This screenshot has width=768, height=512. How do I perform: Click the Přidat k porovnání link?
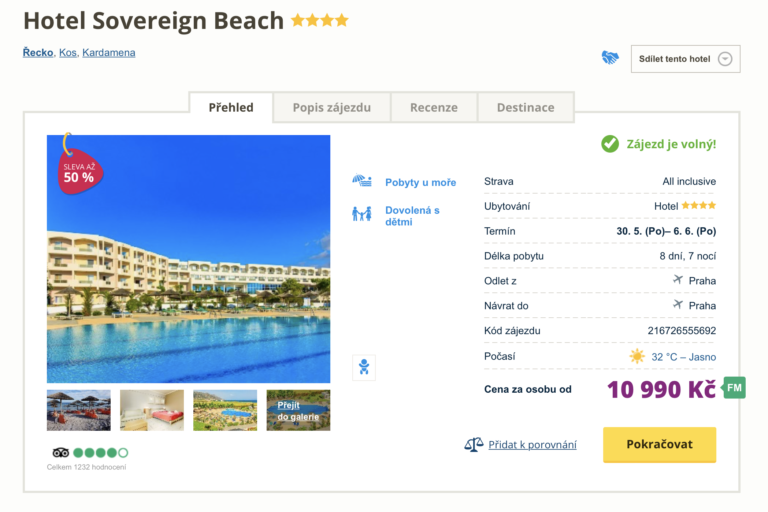tap(533, 444)
